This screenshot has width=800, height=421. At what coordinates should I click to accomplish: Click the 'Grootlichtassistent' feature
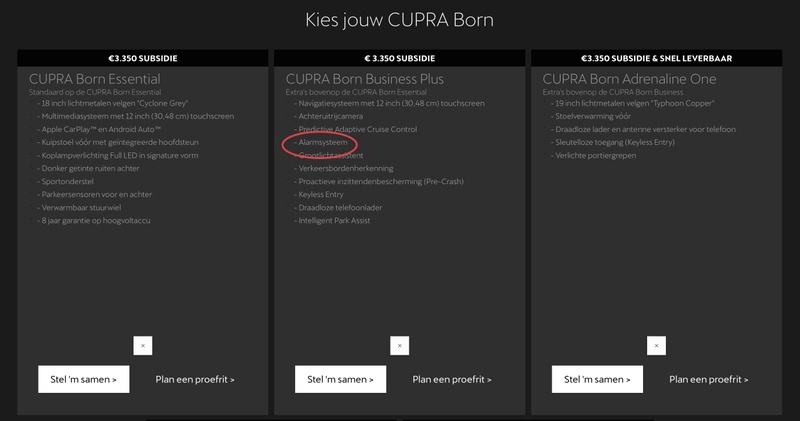pyautogui.click(x=331, y=156)
